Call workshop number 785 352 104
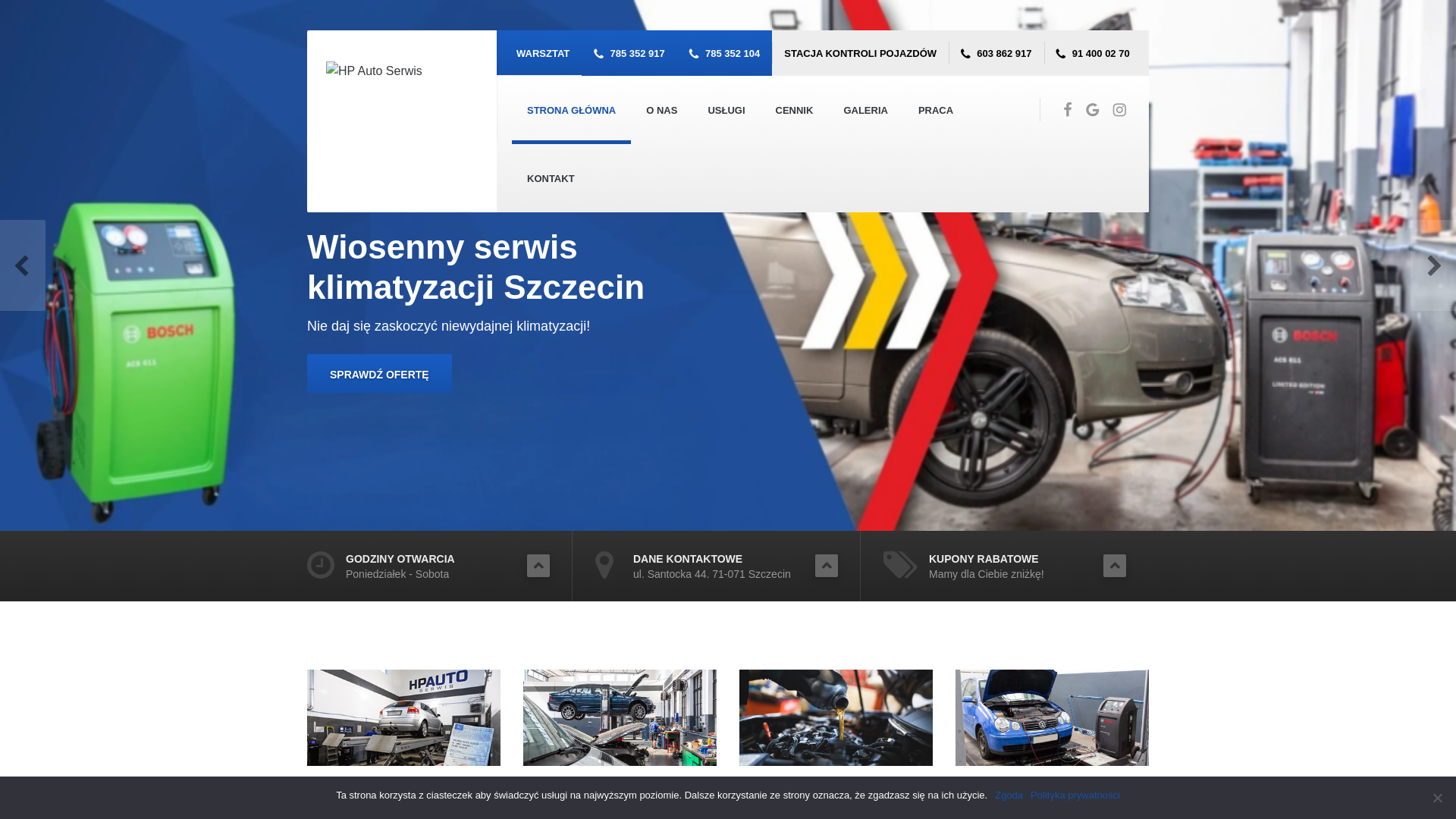Image resolution: width=1456 pixels, height=819 pixels. 724,54
